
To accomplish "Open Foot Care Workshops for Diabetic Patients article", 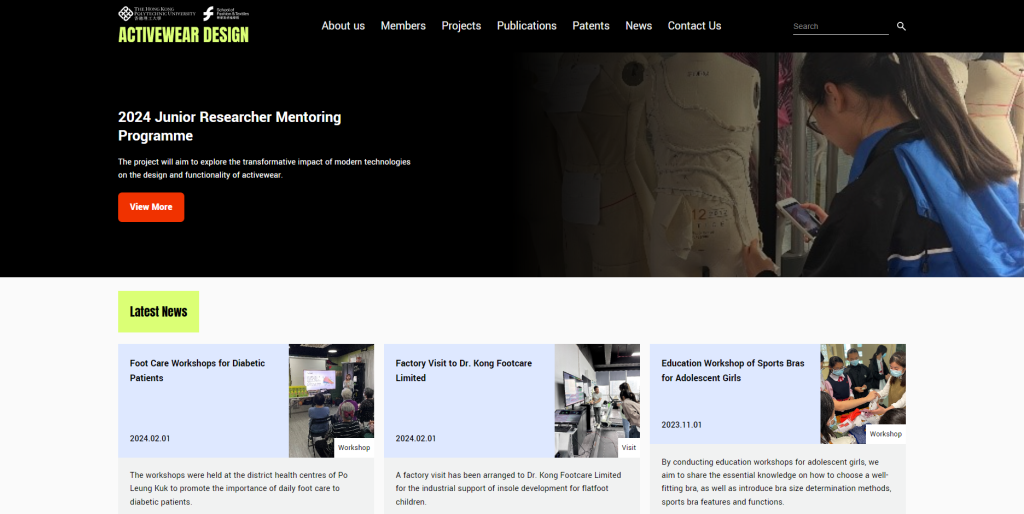I will coord(197,370).
